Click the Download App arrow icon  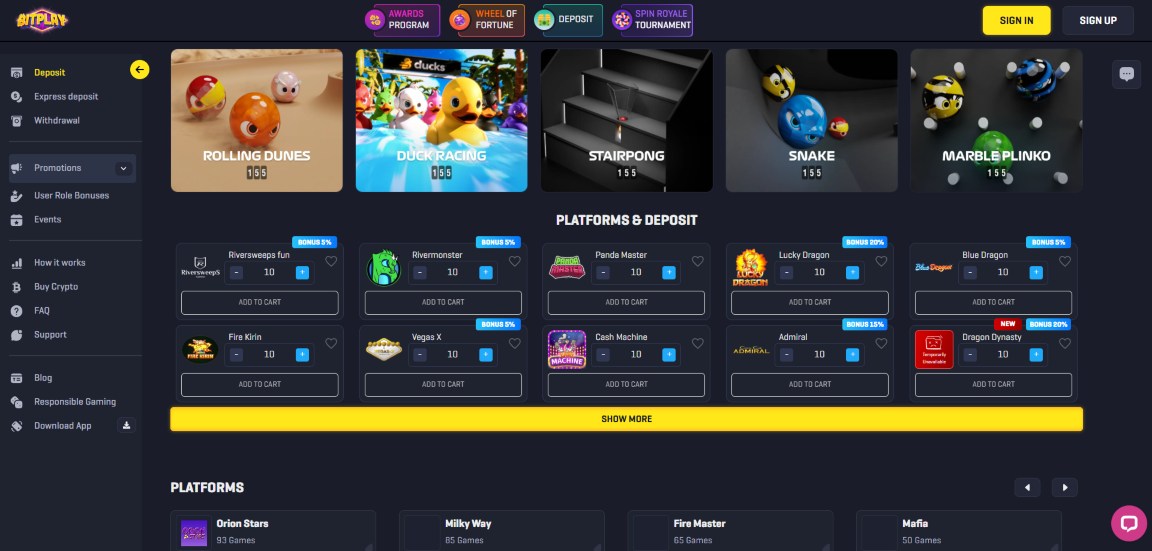click(x=126, y=425)
